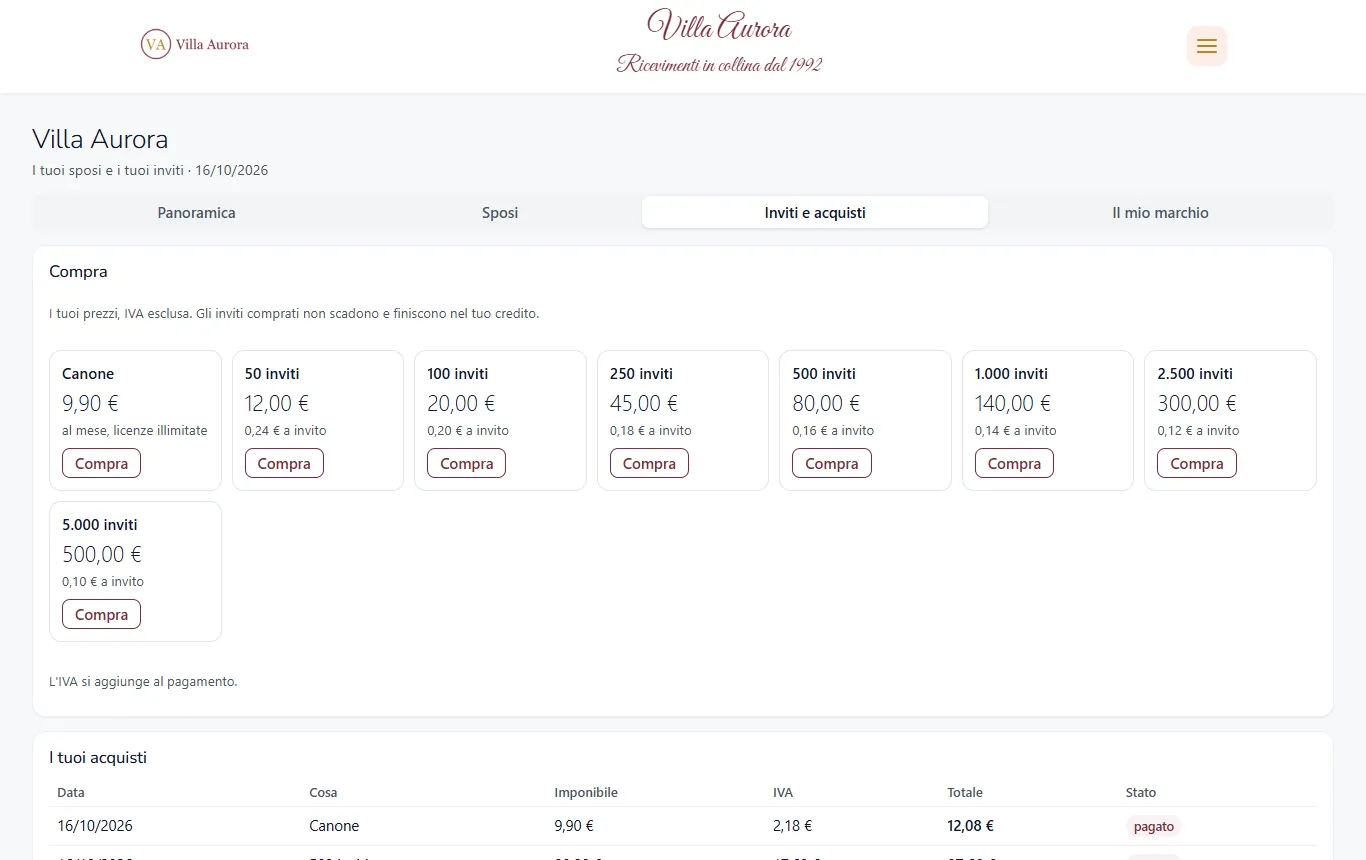1366x860 pixels.
Task: Click the Stato column header
Action: [1141, 793]
